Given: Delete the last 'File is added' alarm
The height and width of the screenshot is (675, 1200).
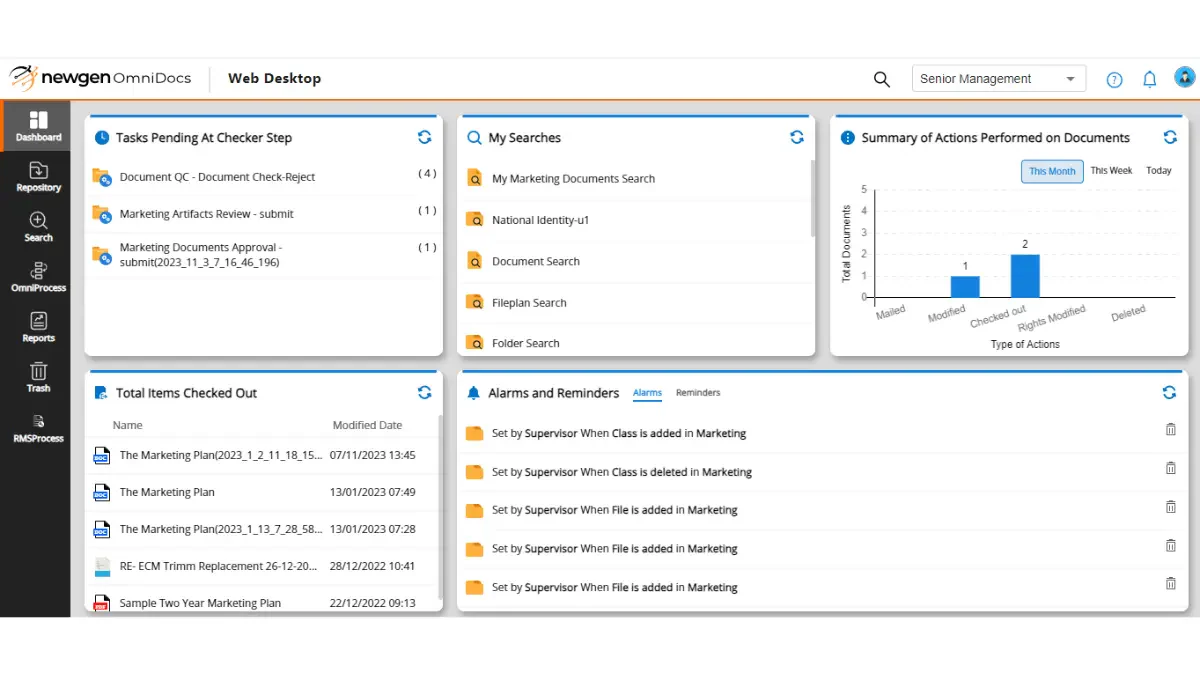Looking at the screenshot, I should (1170, 583).
